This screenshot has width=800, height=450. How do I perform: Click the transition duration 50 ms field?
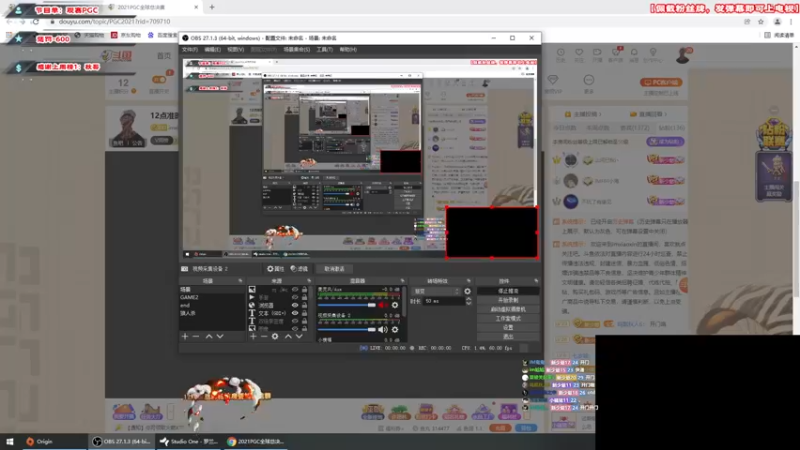(x=443, y=301)
